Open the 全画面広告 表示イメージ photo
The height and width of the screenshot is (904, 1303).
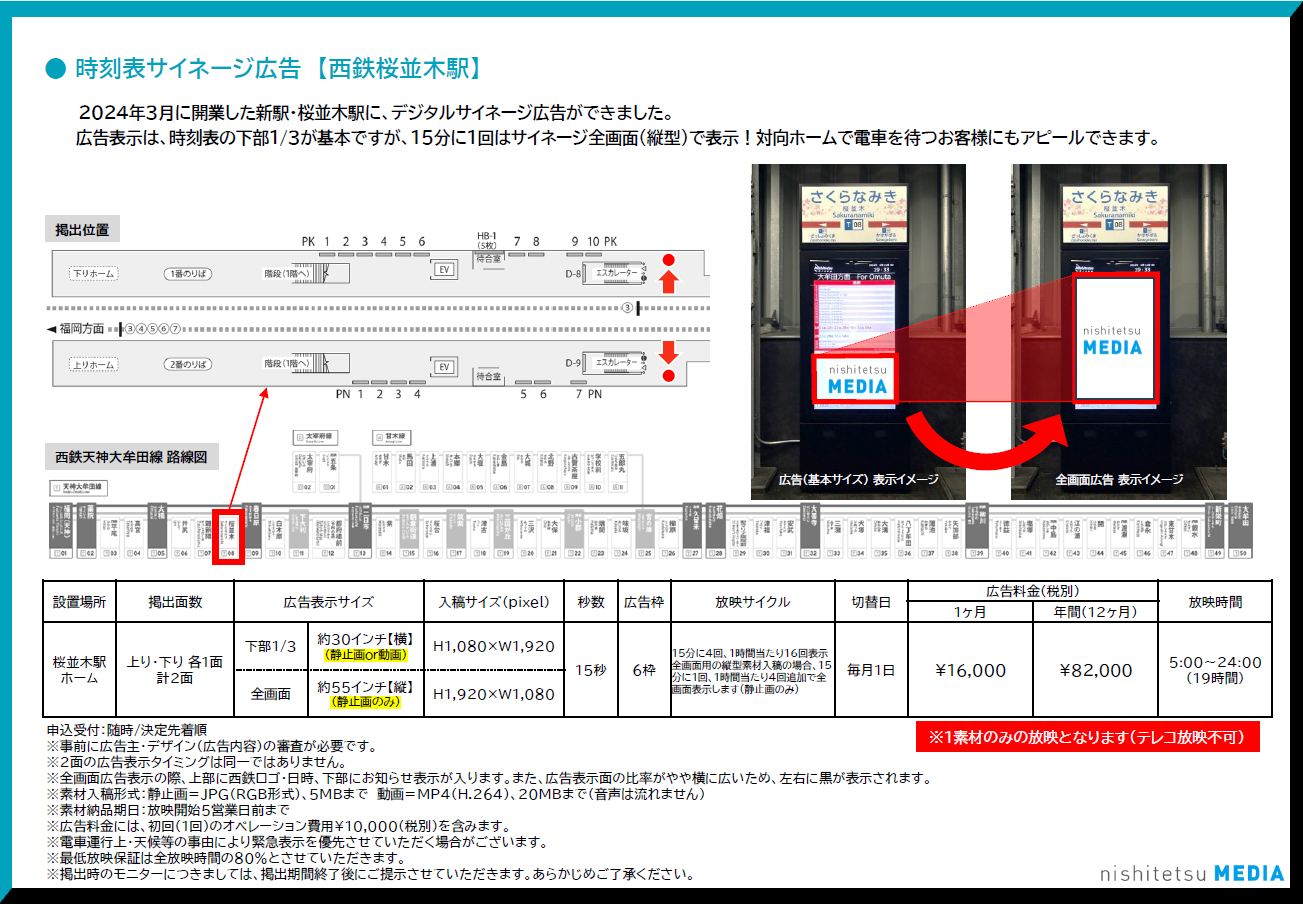pos(1118,330)
